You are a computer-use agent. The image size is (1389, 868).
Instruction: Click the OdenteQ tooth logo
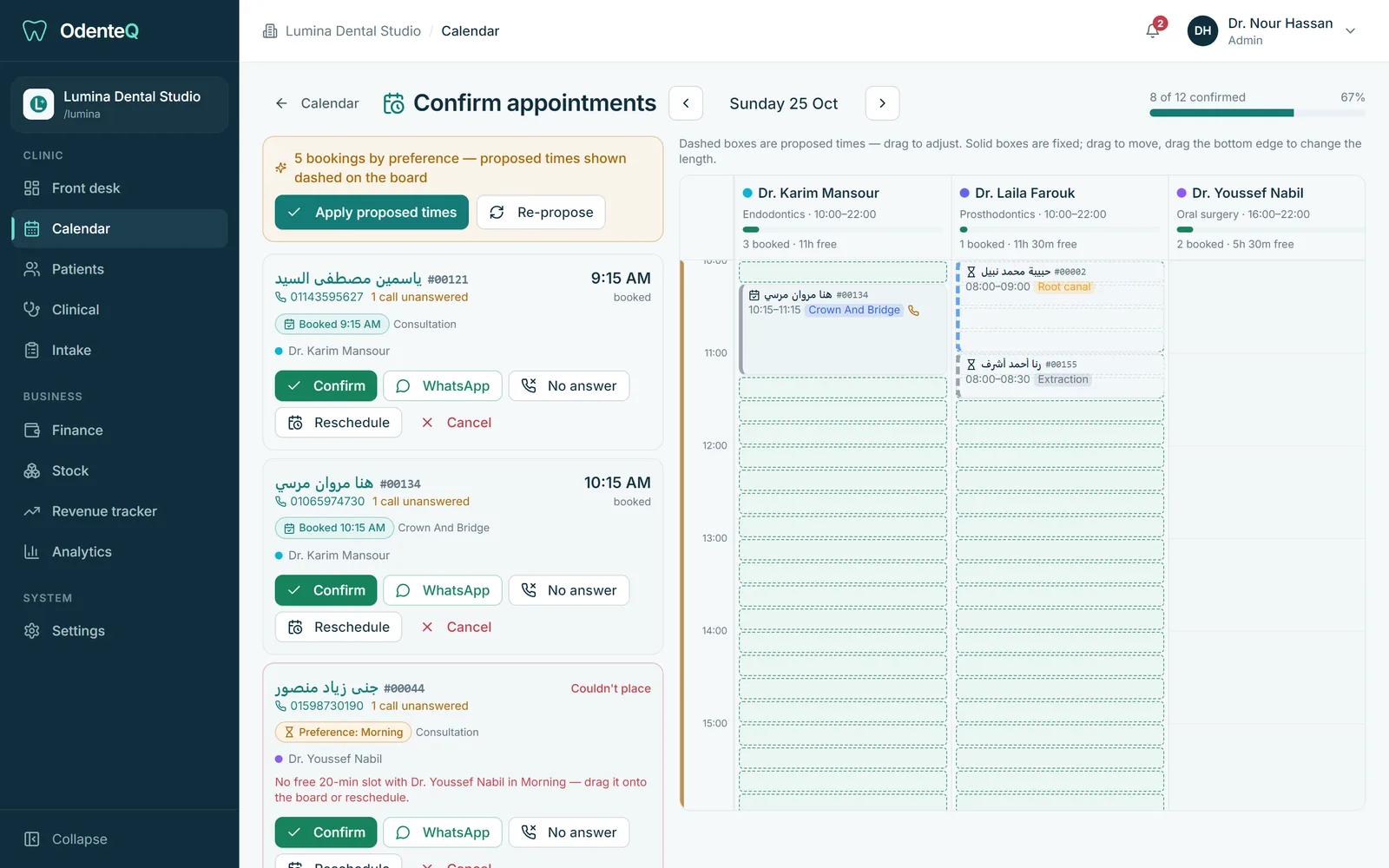pyautogui.click(x=35, y=31)
